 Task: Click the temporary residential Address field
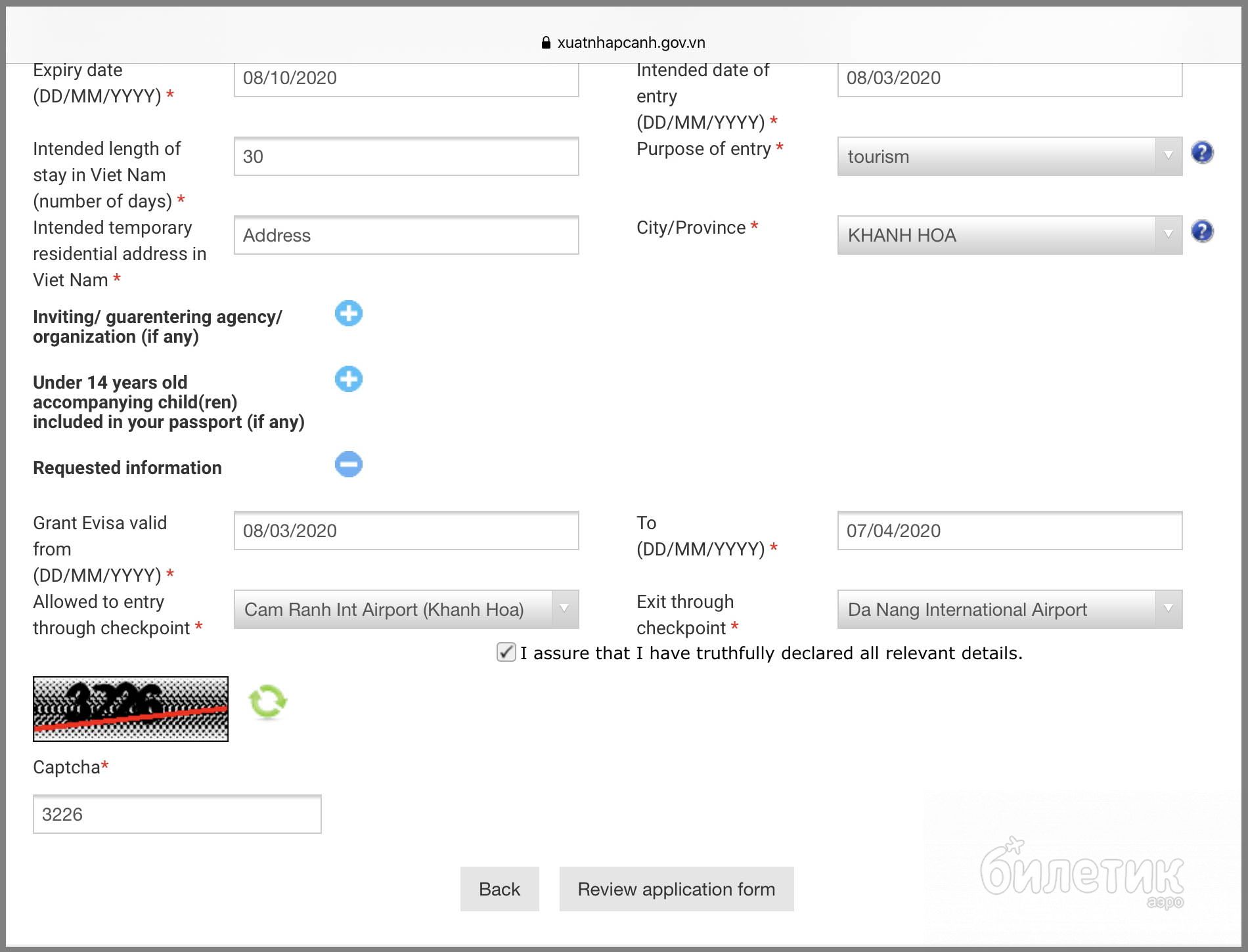[406, 235]
